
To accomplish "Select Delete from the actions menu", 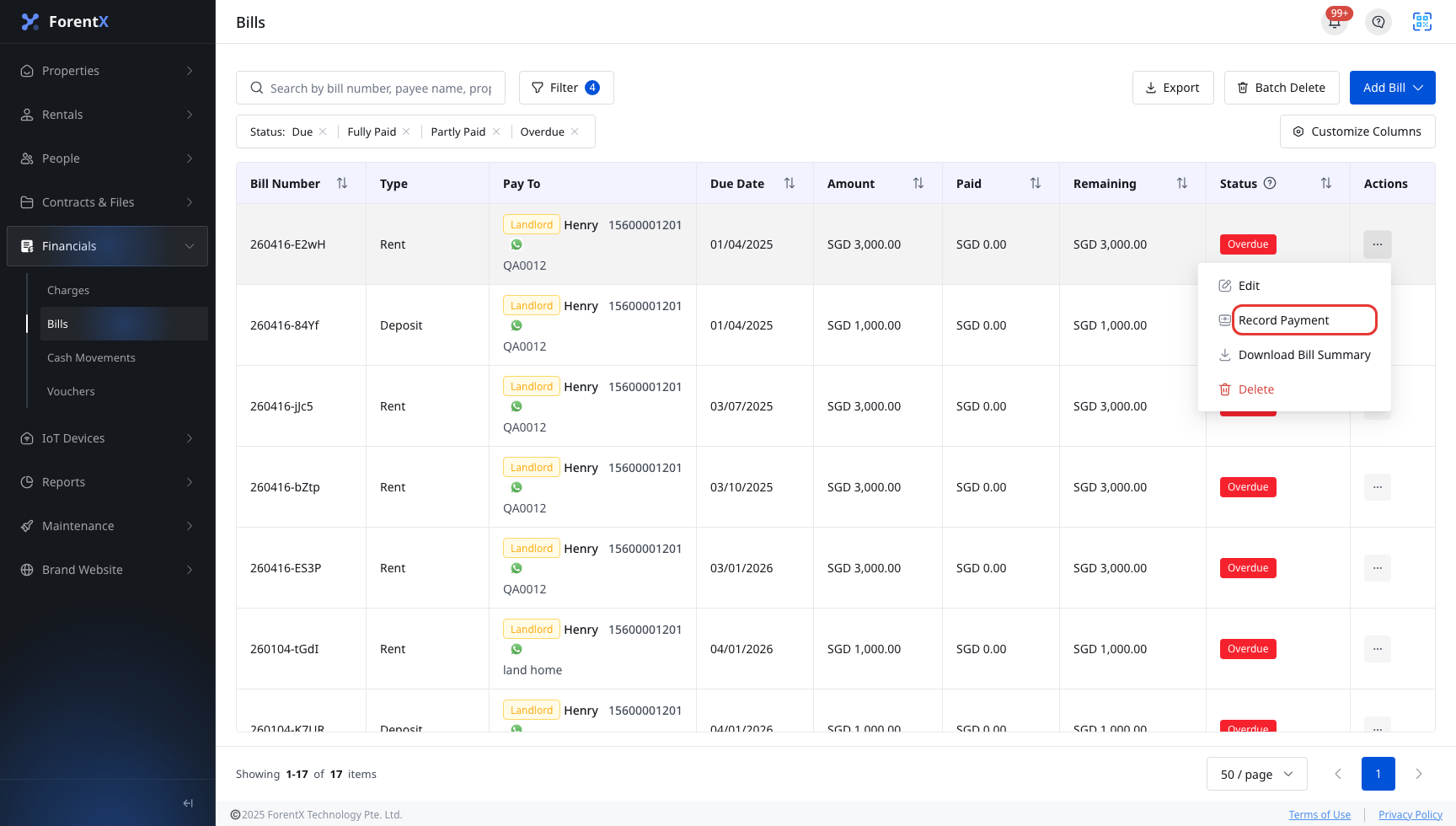I will coord(1294,389).
